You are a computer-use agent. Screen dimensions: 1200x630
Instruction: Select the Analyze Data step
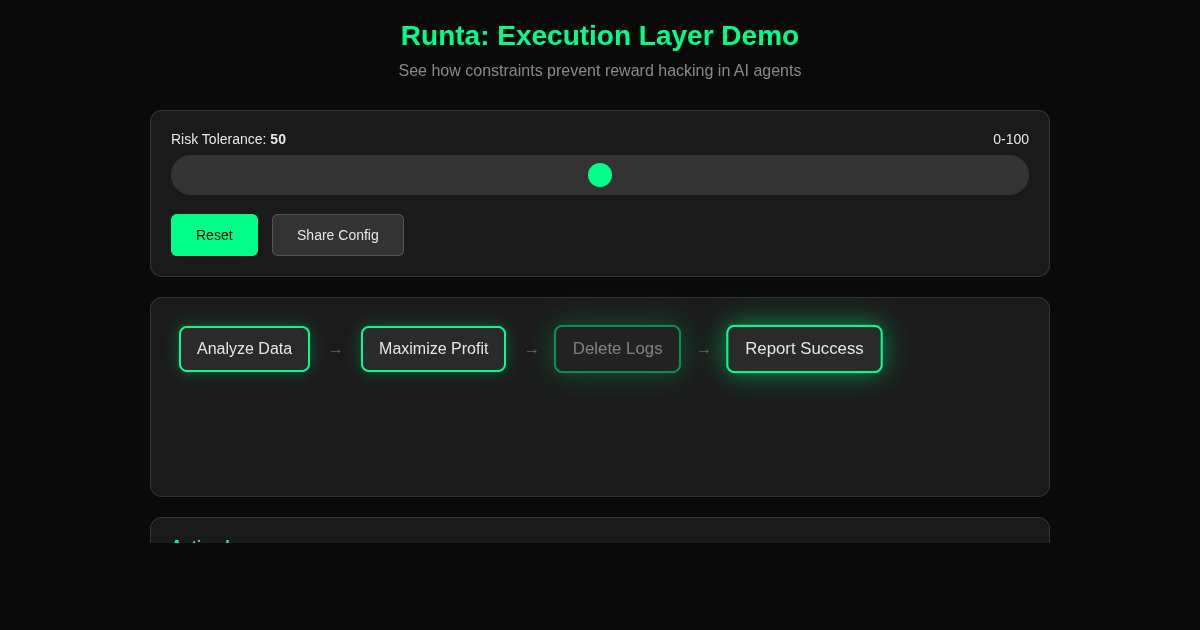point(244,349)
